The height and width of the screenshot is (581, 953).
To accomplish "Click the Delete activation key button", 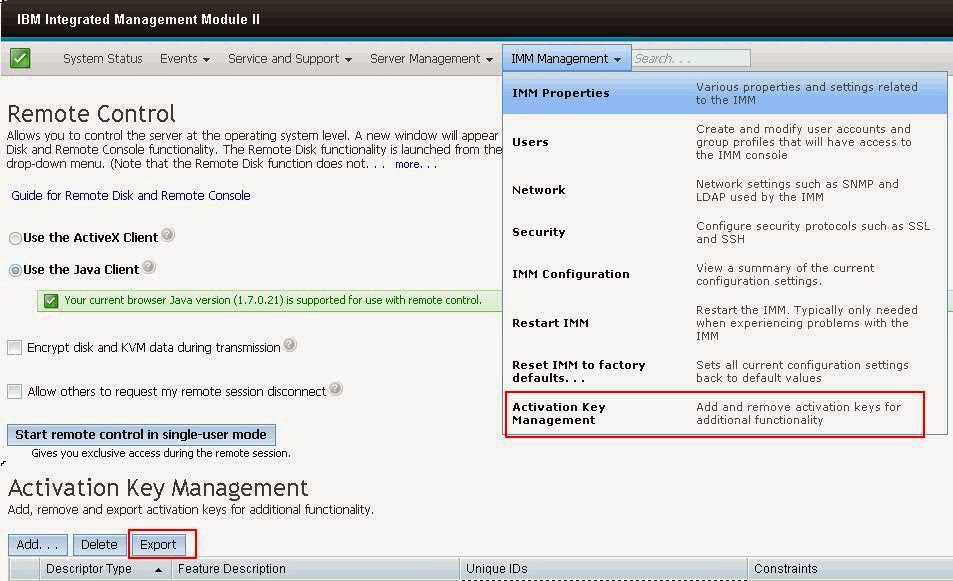I will coord(99,545).
